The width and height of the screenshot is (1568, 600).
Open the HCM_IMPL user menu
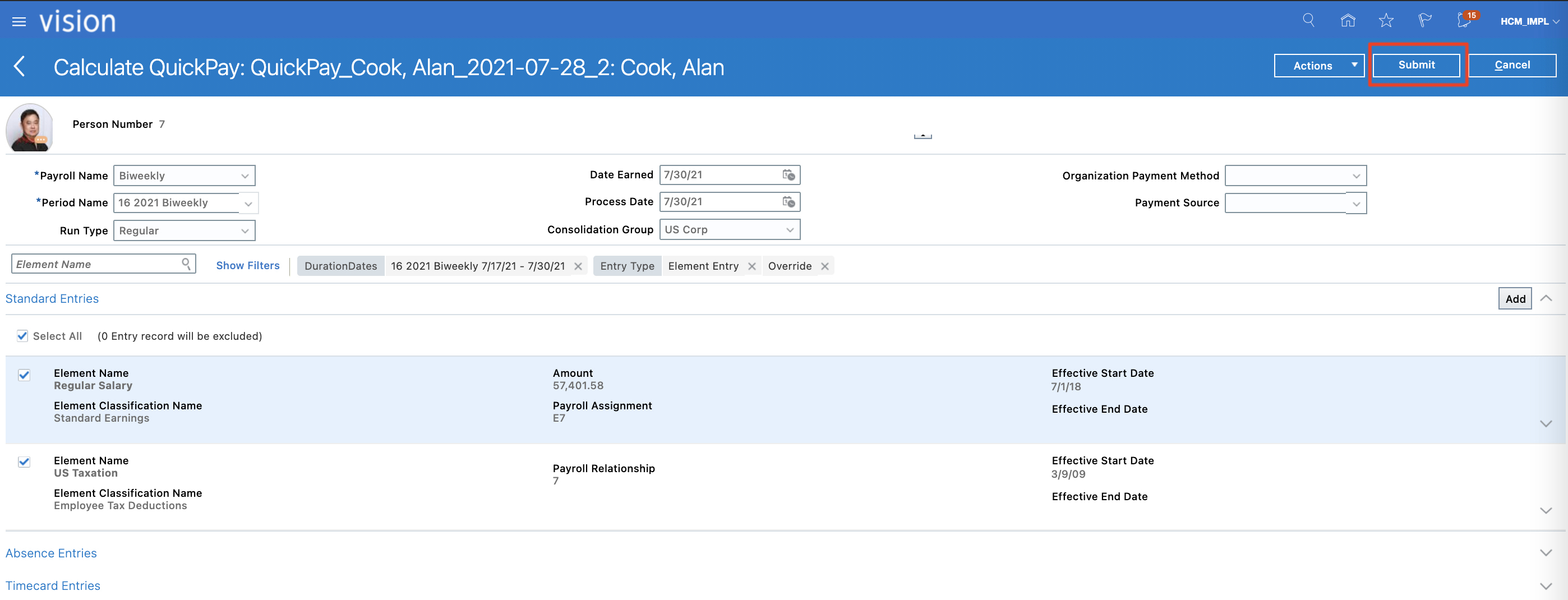[x=1528, y=21]
